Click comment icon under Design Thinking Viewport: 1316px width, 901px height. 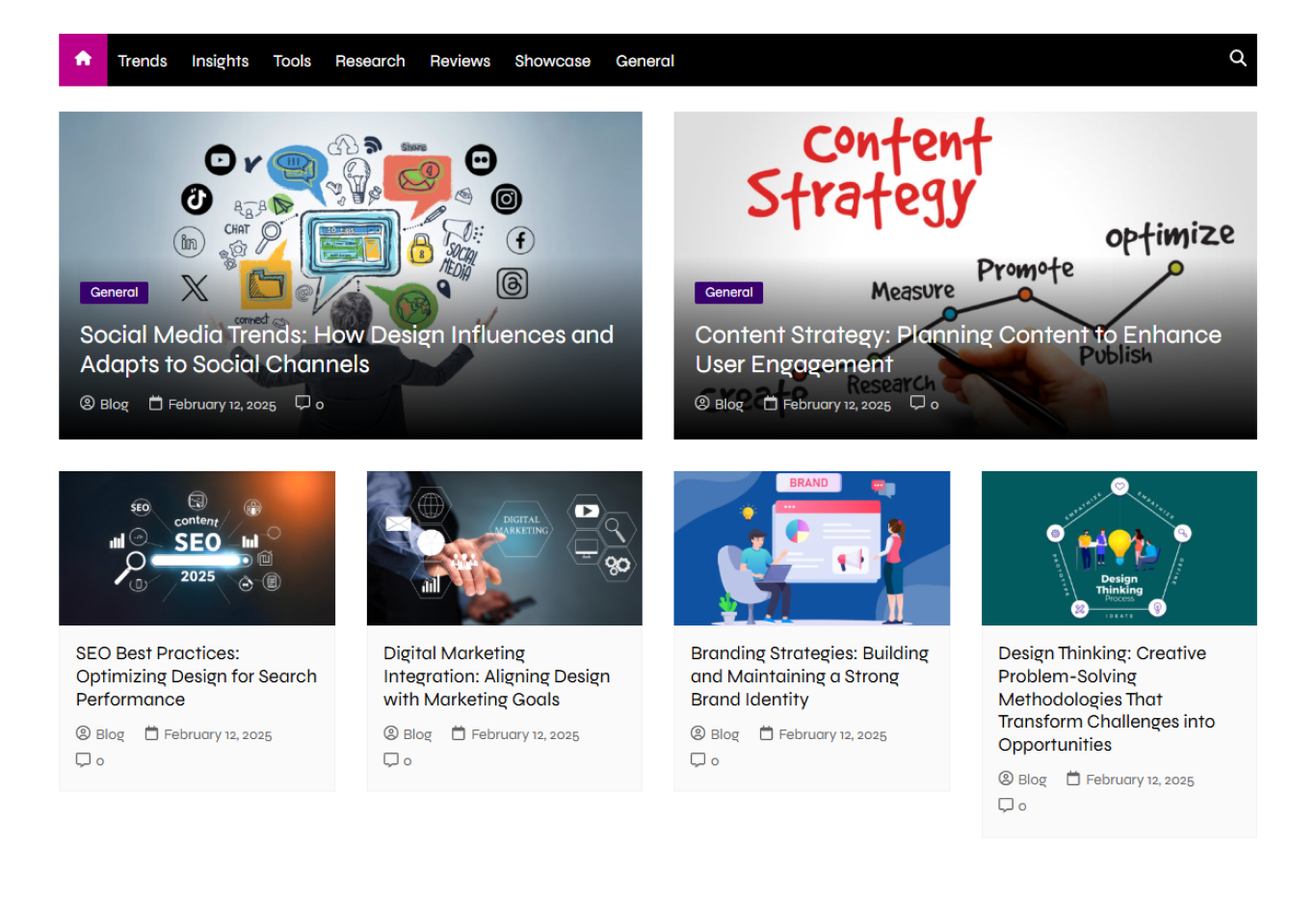pos(1005,805)
